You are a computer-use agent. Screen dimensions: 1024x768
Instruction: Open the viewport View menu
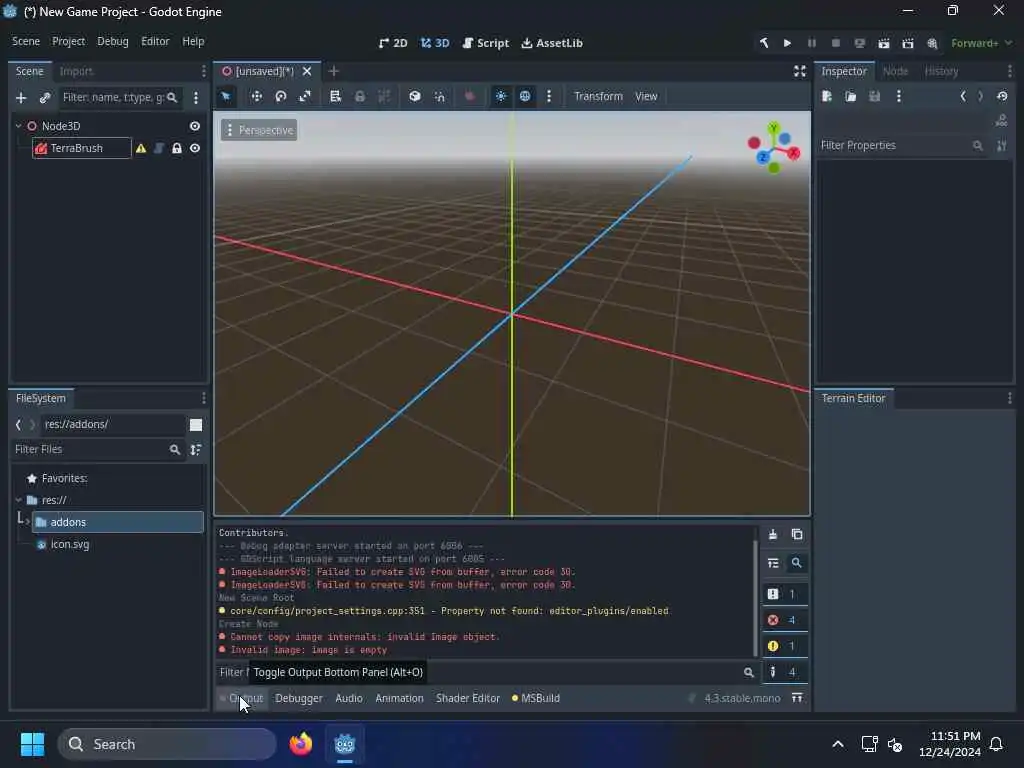[x=647, y=96]
